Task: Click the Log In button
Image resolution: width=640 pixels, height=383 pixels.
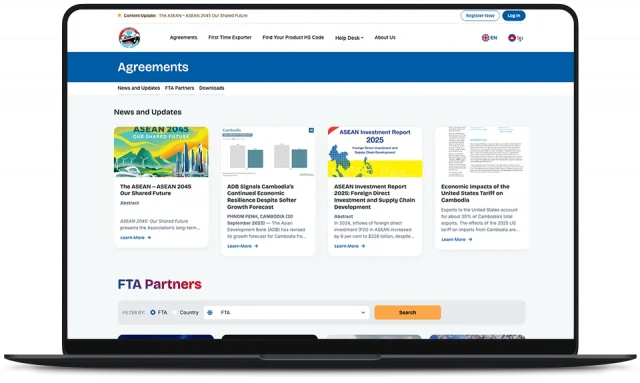Action: (x=514, y=16)
